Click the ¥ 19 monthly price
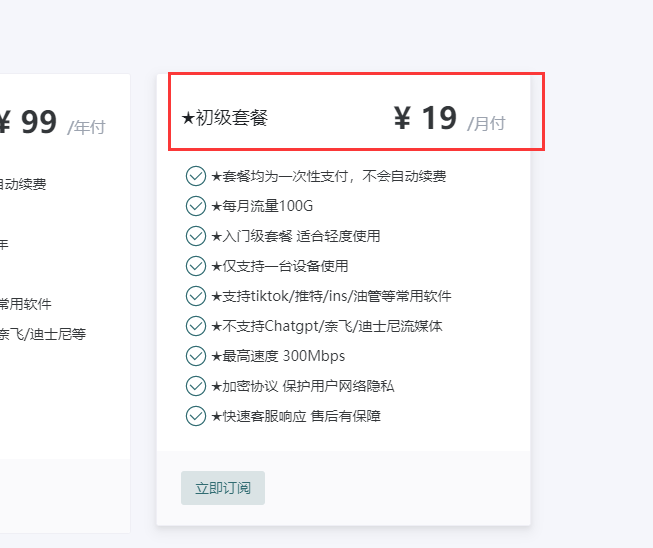The image size is (653, 548). [425, 118]
